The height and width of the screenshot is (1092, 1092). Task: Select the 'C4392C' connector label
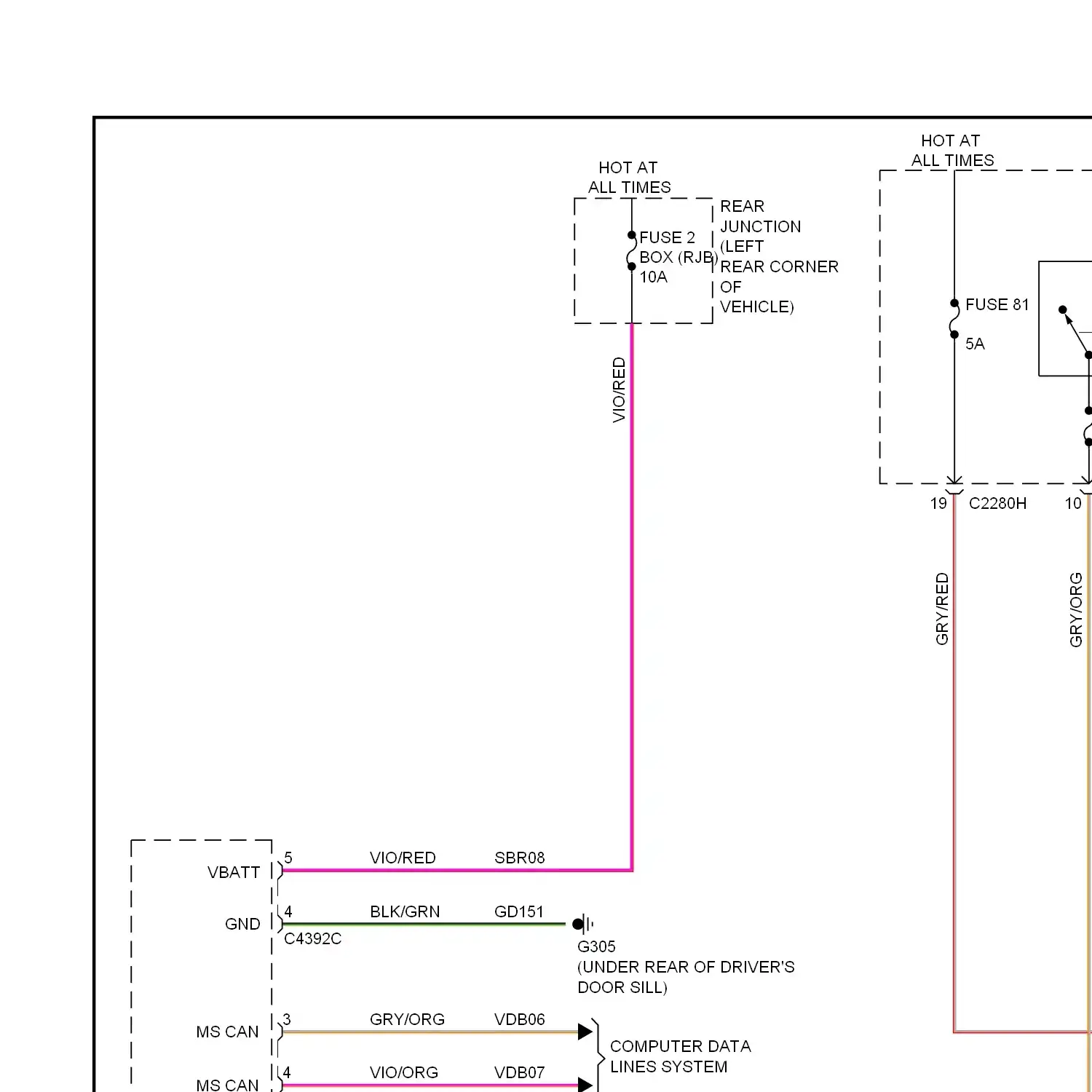(x=312, y=938)
